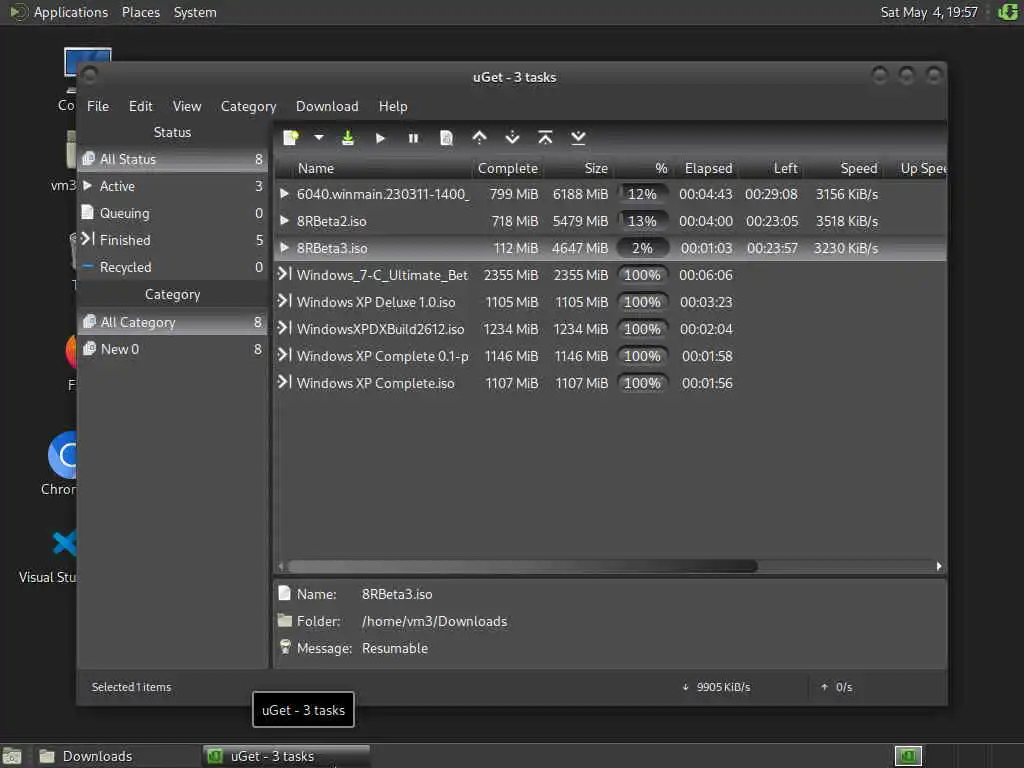This screenshot has width=1024, height=768.
Task: Open the Help menu
Action: 392,106
